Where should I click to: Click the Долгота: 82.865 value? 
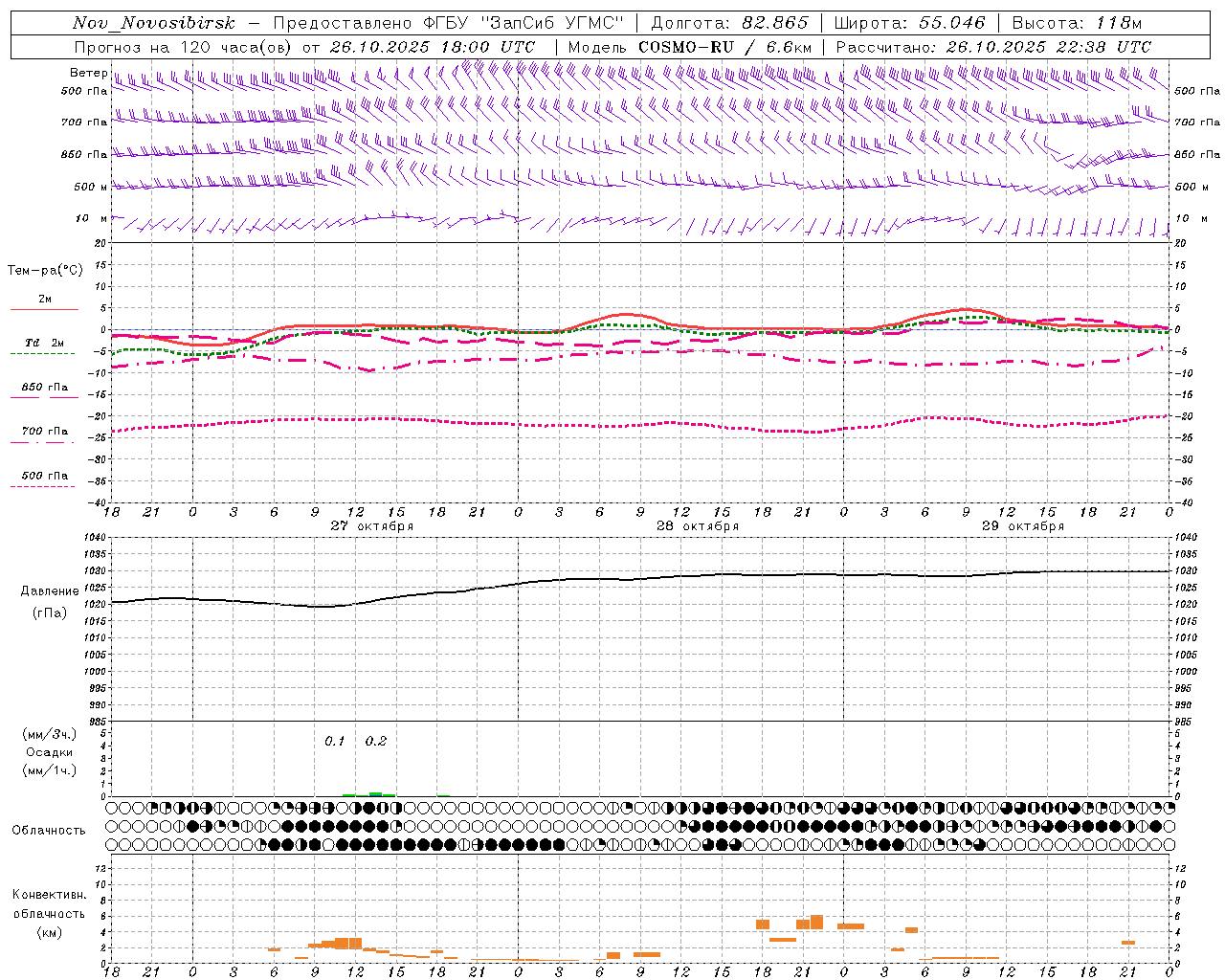click(729, 23)
